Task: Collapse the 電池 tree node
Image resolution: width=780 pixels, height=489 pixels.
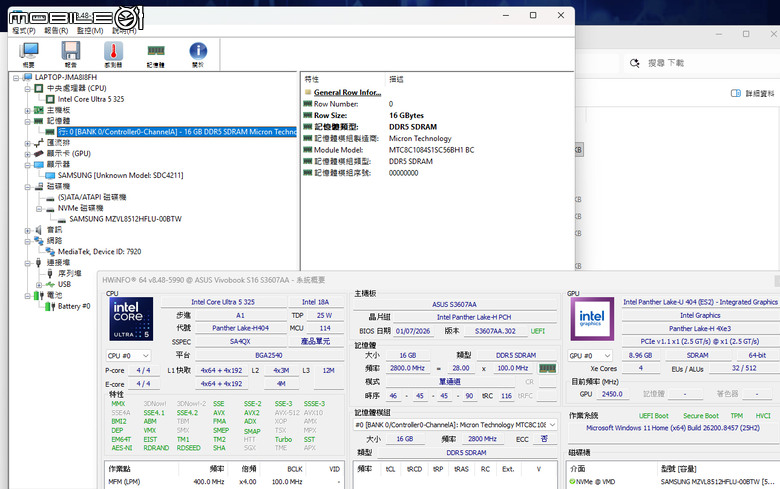Action: (x=28, y=296)
